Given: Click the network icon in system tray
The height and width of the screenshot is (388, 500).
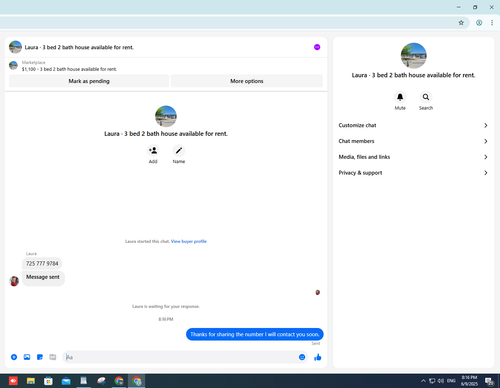Looking at the screenshot, I should tap(432, 381).
